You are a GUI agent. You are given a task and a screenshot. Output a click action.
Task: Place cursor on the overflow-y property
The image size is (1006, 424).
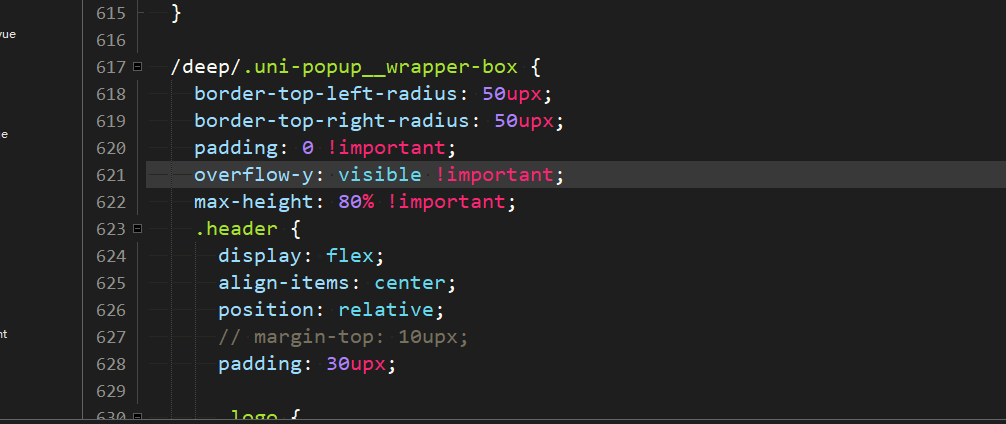point(254,174)
